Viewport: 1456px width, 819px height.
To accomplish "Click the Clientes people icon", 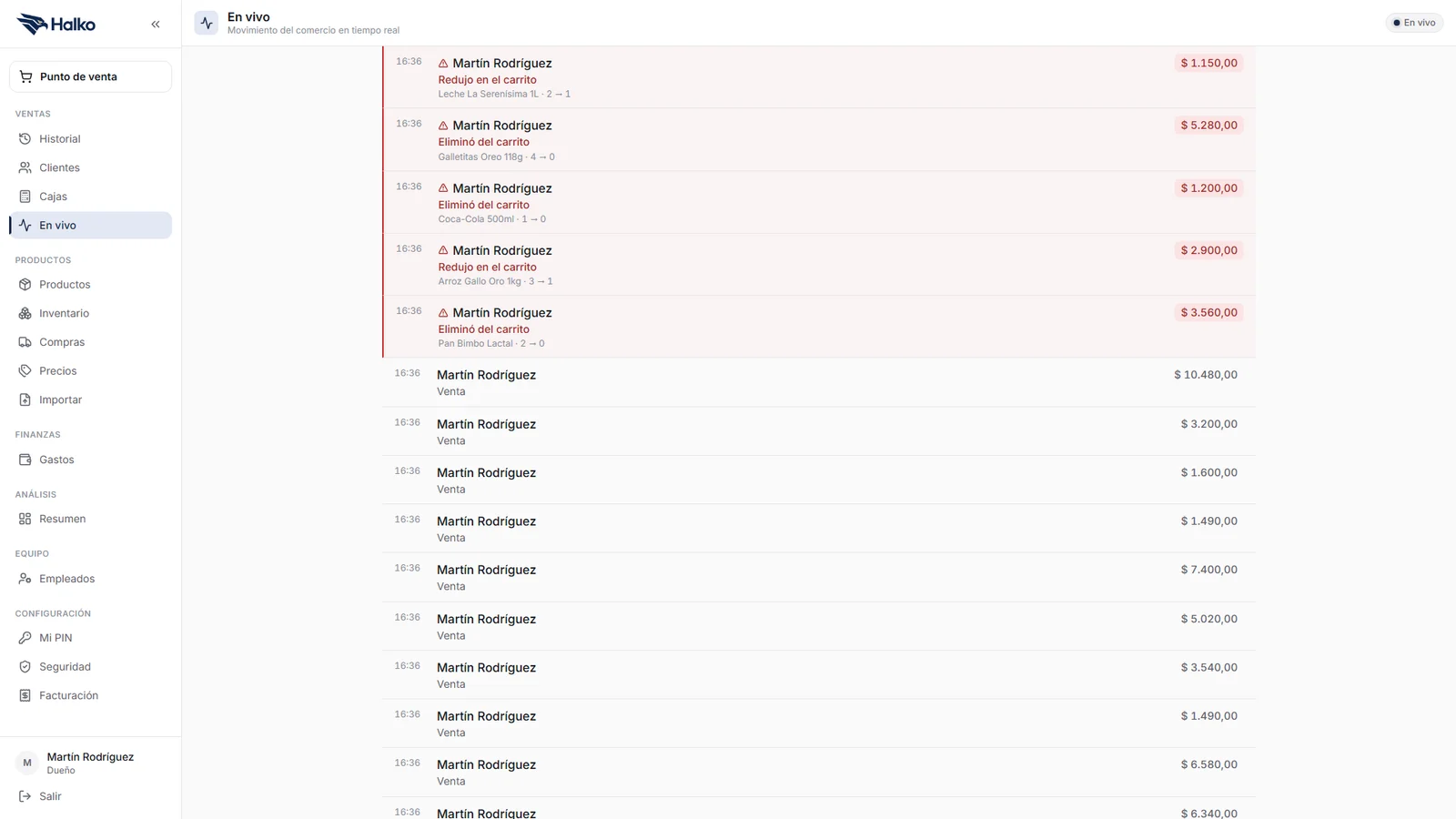I will coord(25,167).
